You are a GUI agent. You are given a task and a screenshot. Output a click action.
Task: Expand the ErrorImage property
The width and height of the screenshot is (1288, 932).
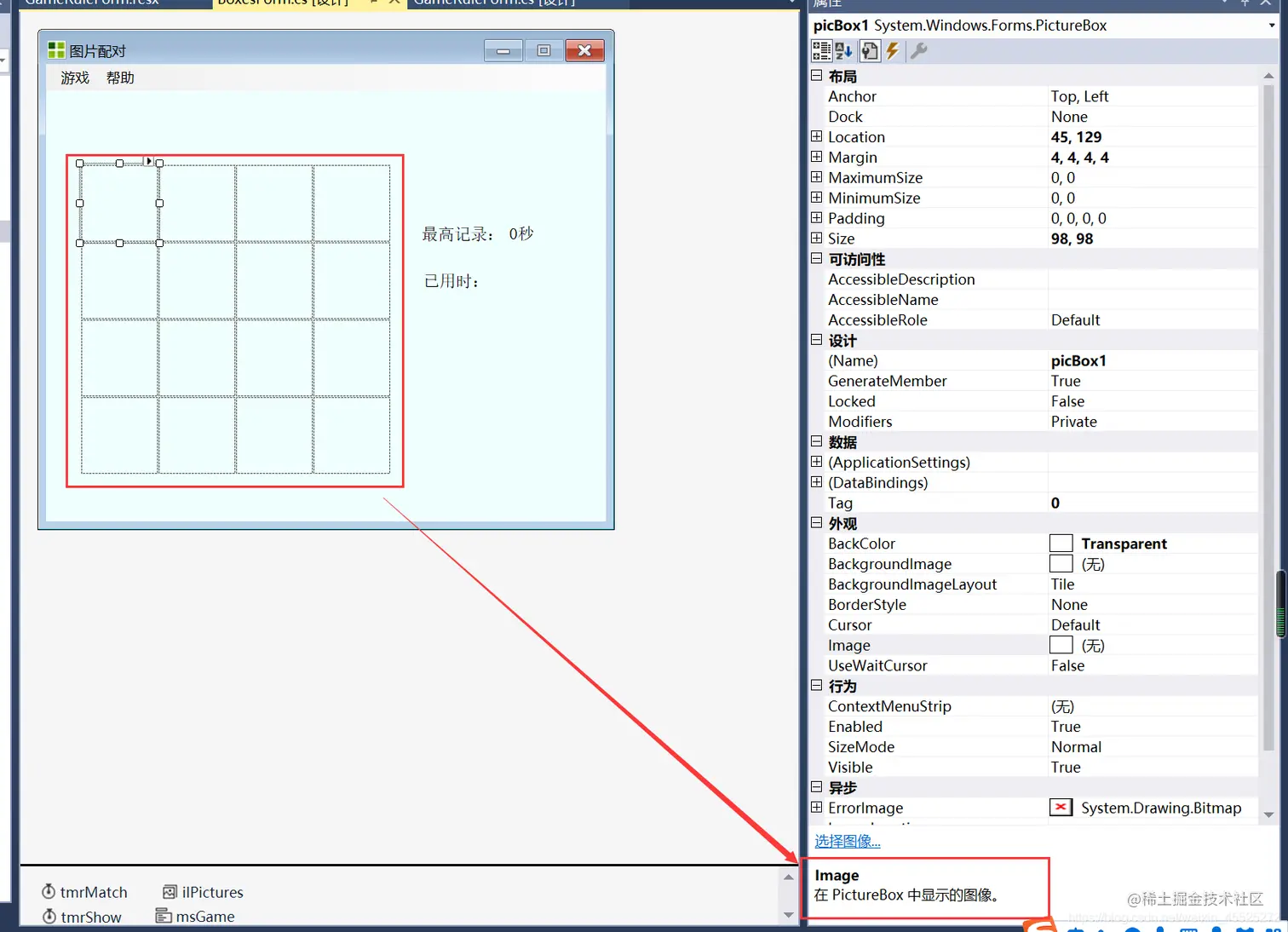[816, 808]
